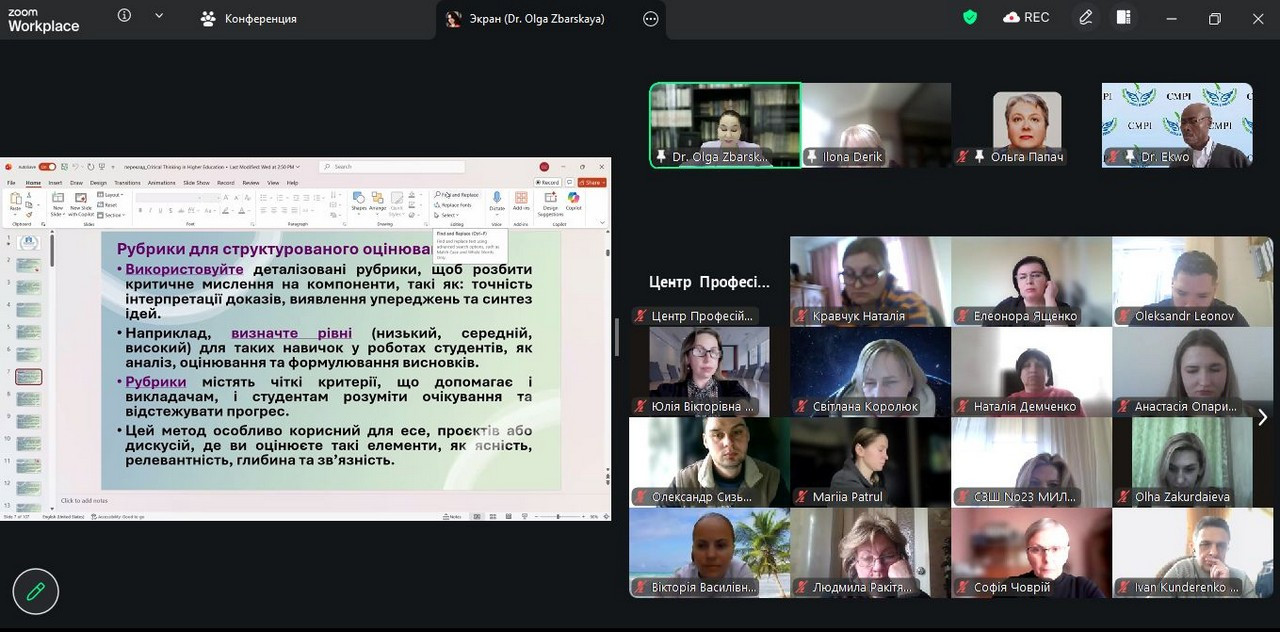Toggle the AutoSave switch in PowerPoint
Image resolution: width=1280 pixels, height=632 pixels.
pyautogui.click(x=47, y=167)
